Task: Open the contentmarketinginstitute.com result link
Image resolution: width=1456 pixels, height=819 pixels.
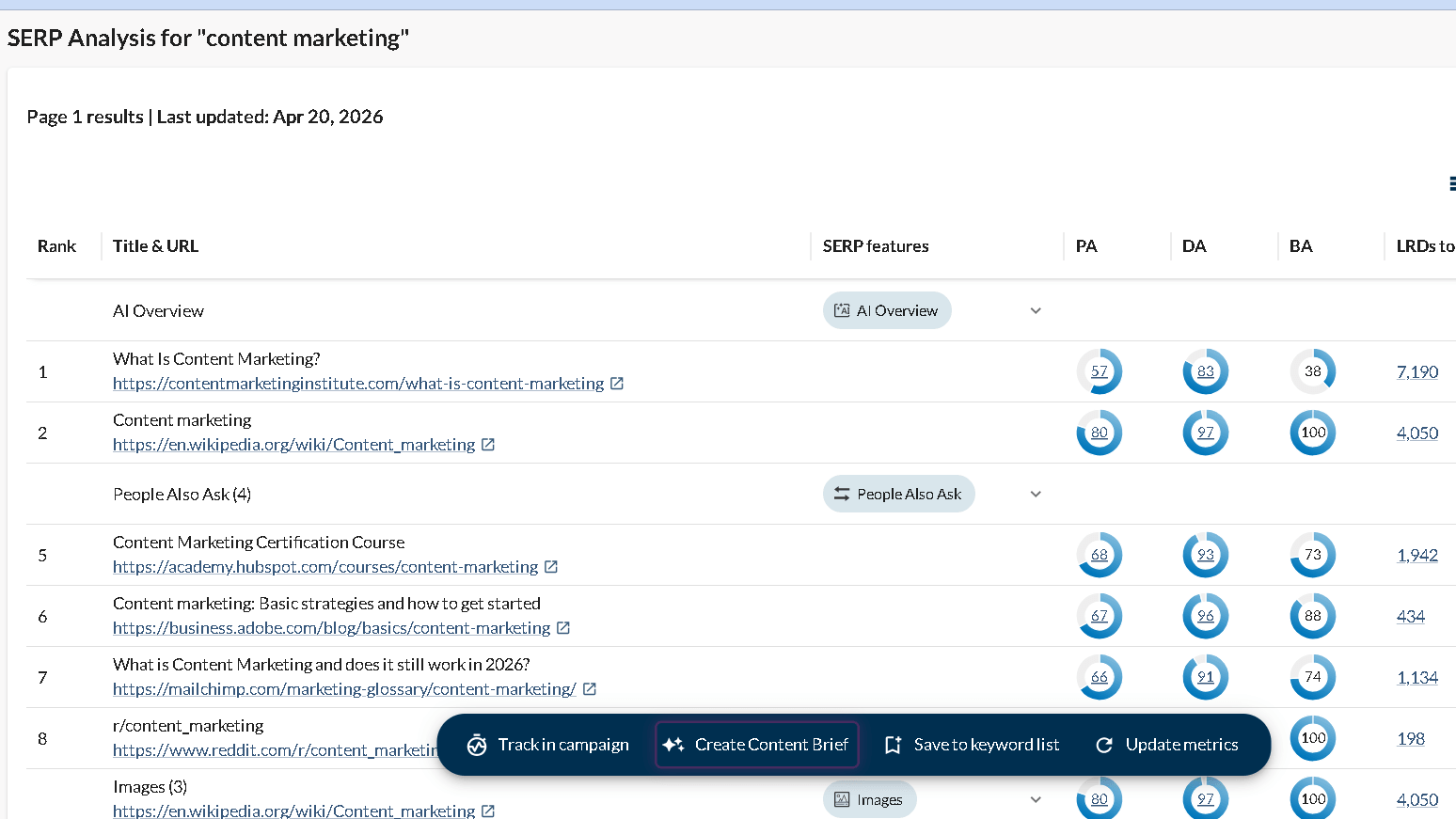Action: pos(357,383)
